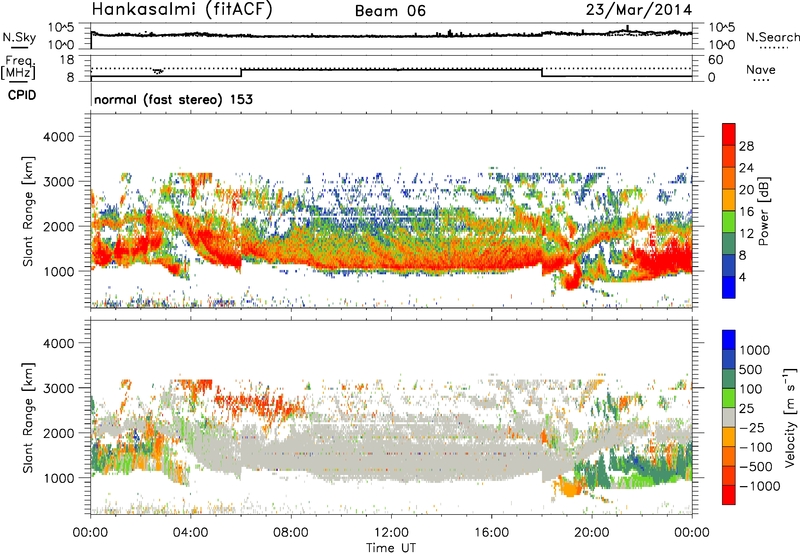This screenshot has height=554, width=800.
Task: Click the 500 label on velocity colorbar
Action: click(751, 370)
